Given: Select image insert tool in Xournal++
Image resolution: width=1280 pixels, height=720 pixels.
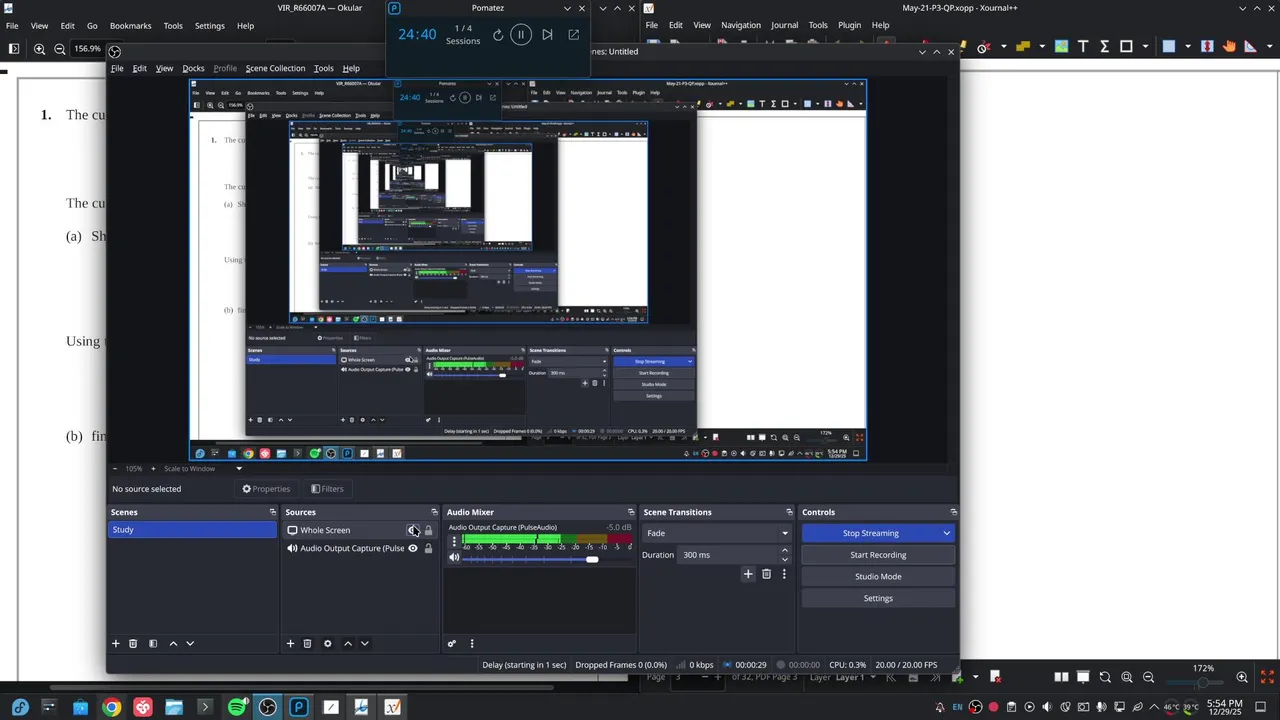Looking at the screenshot, I should (1061, 46).
